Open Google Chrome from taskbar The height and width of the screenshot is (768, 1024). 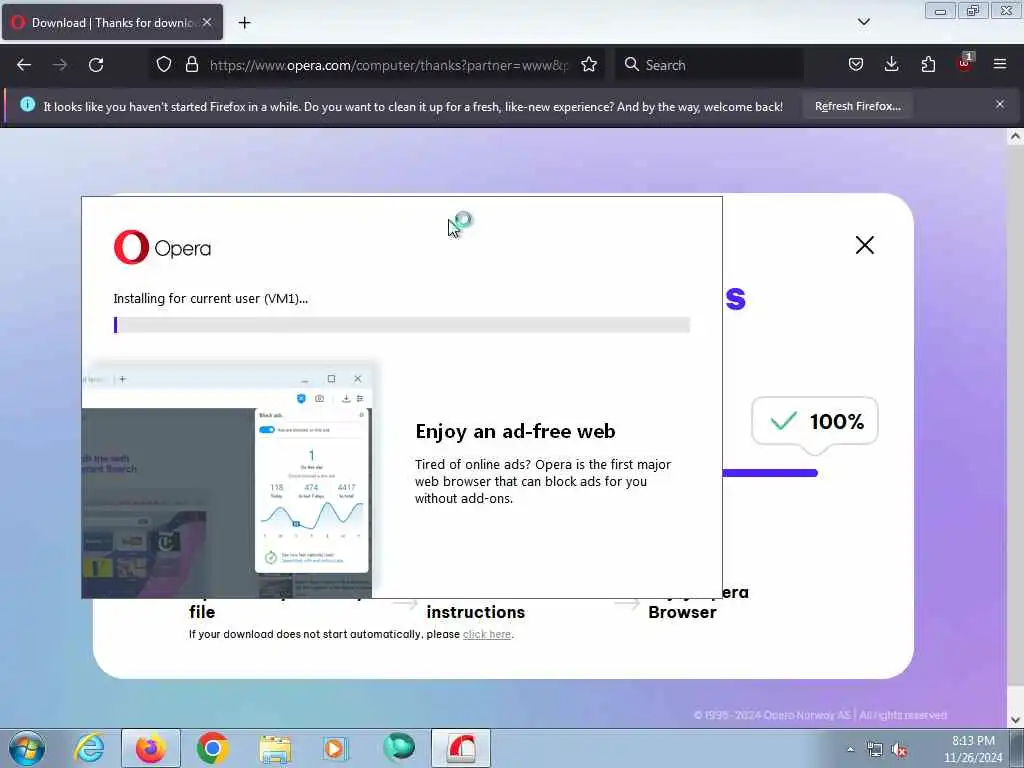[x=212, y=748]
